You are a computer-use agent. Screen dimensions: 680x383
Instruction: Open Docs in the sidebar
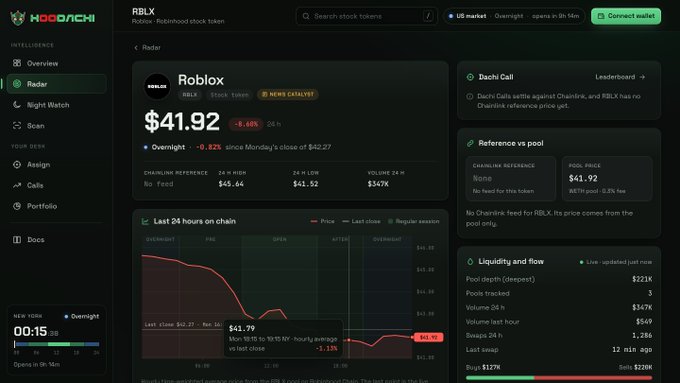click(56, 239)
